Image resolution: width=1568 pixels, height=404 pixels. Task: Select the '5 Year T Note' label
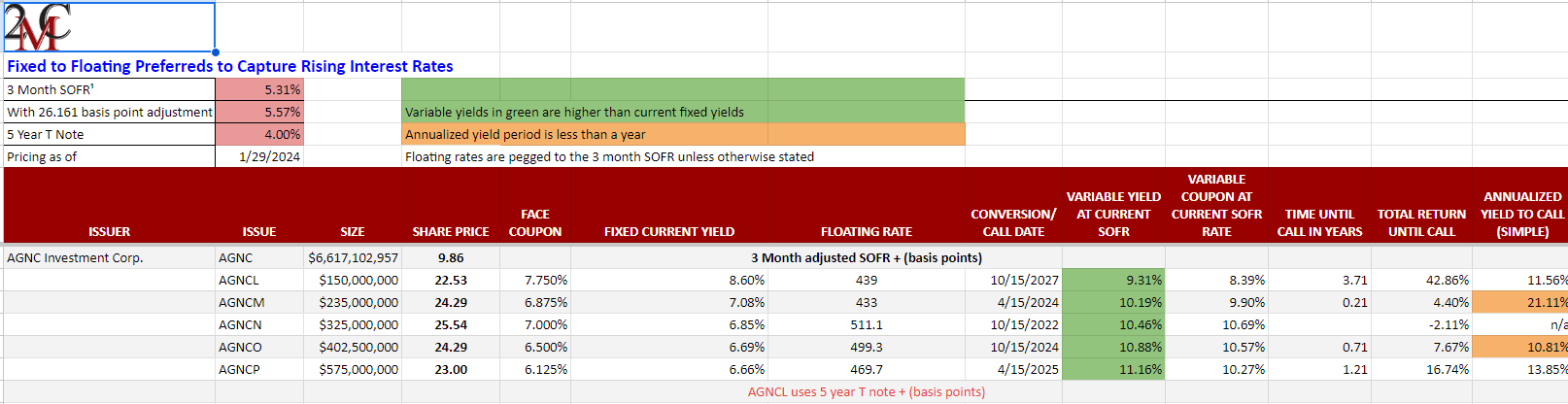(110, 134)
